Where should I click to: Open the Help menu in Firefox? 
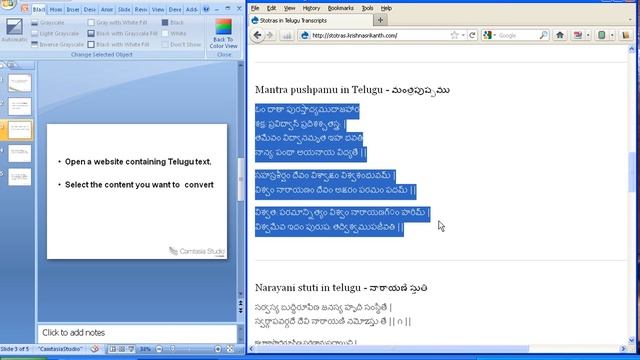[386, 8]
